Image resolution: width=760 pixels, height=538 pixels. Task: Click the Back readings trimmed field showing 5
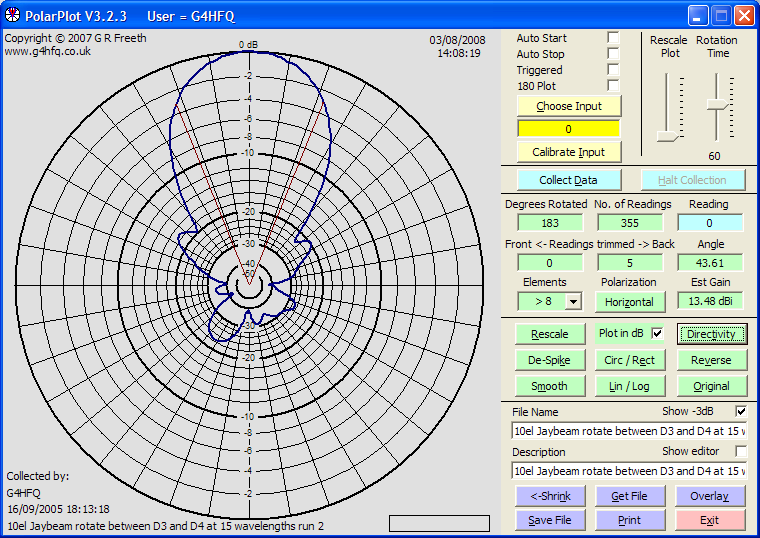tap(630, 263)
